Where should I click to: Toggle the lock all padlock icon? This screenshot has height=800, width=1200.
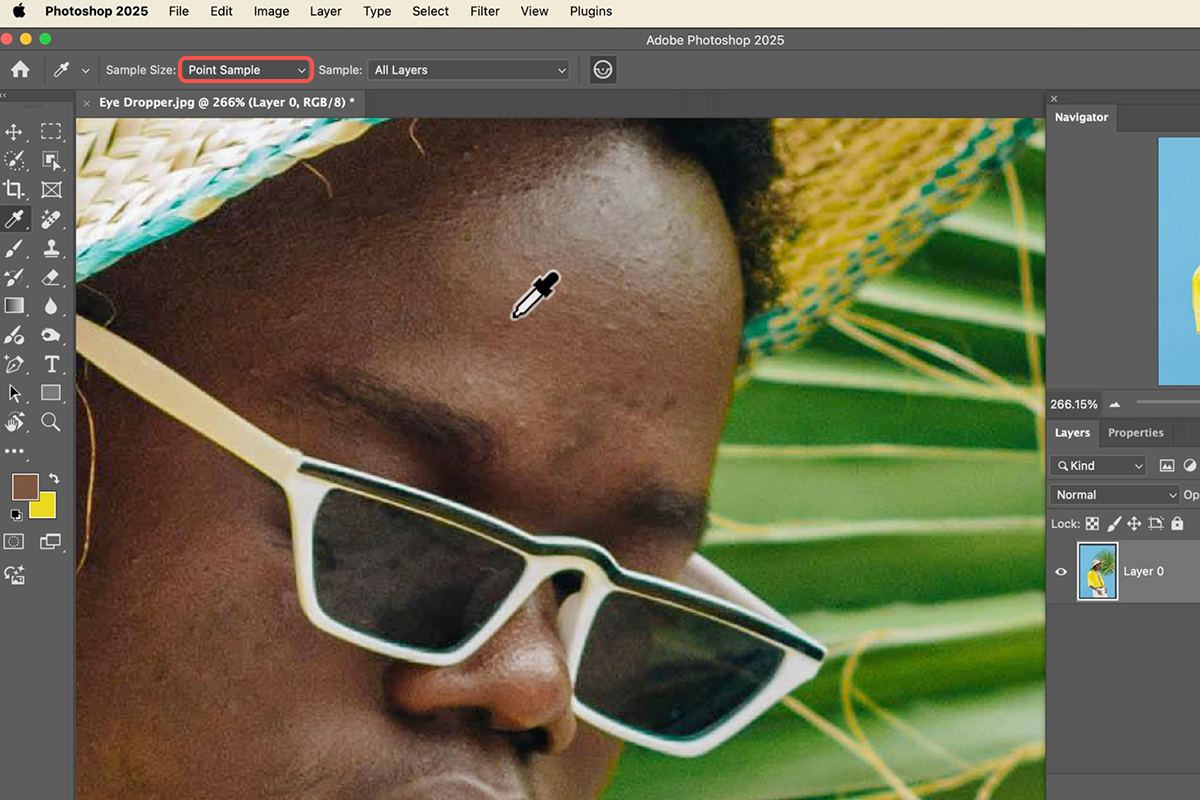1177,523
